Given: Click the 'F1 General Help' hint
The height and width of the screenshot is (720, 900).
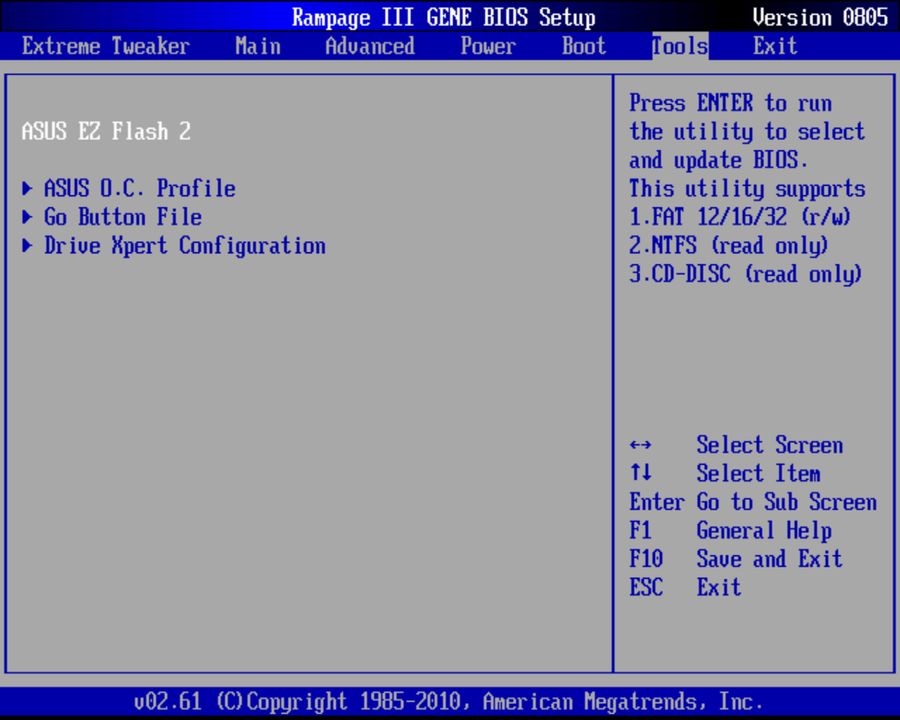Looking at the screenshot, I should (x=731, y=531).
